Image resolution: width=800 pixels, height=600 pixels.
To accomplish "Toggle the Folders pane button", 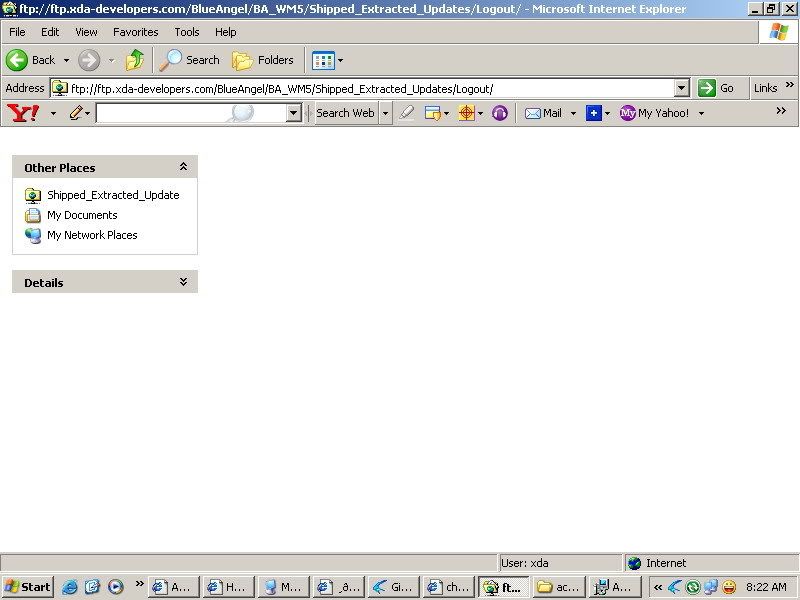I will click(264, 60).
